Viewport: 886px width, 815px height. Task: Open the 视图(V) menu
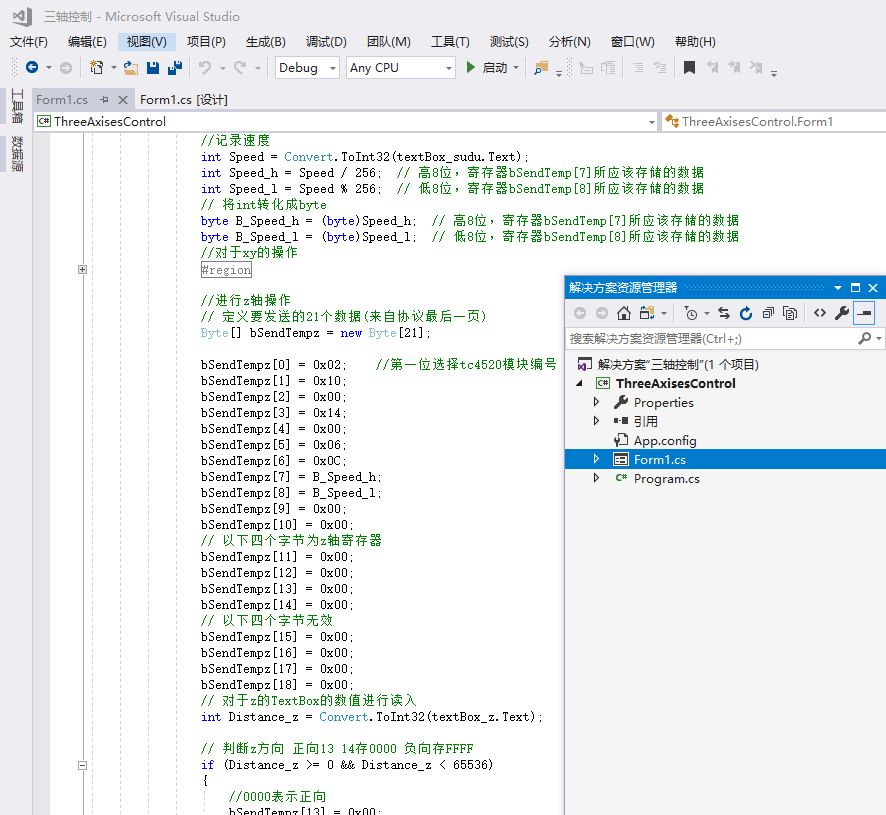tap(147, 42)
